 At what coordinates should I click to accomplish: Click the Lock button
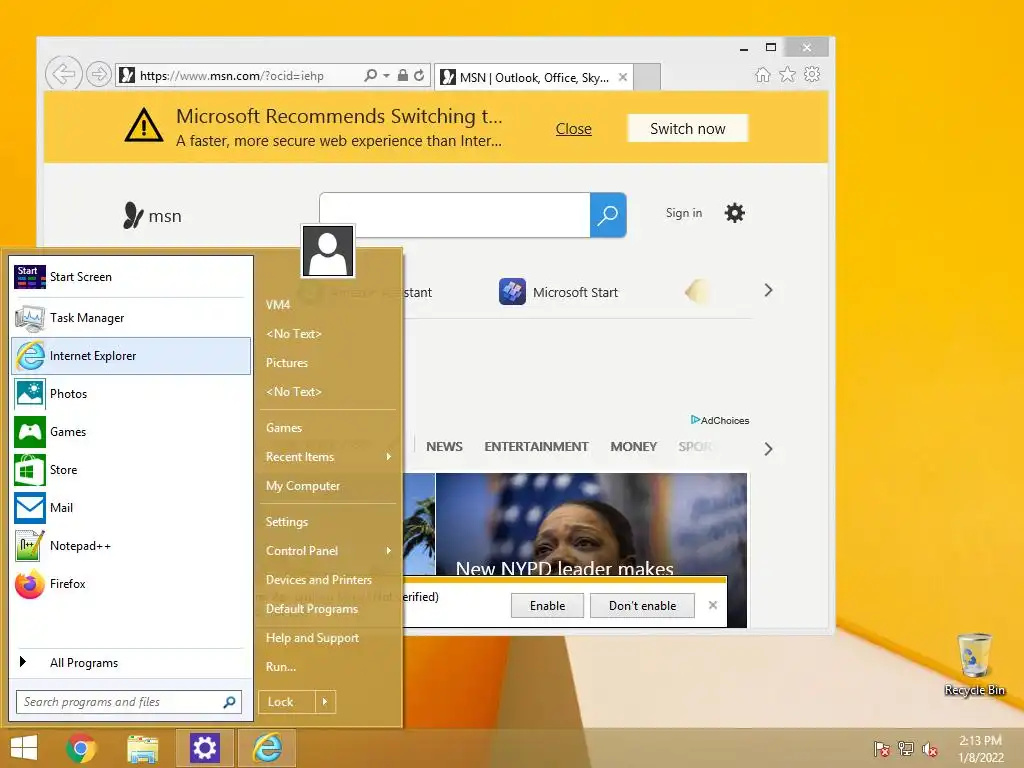click(287, 702)
